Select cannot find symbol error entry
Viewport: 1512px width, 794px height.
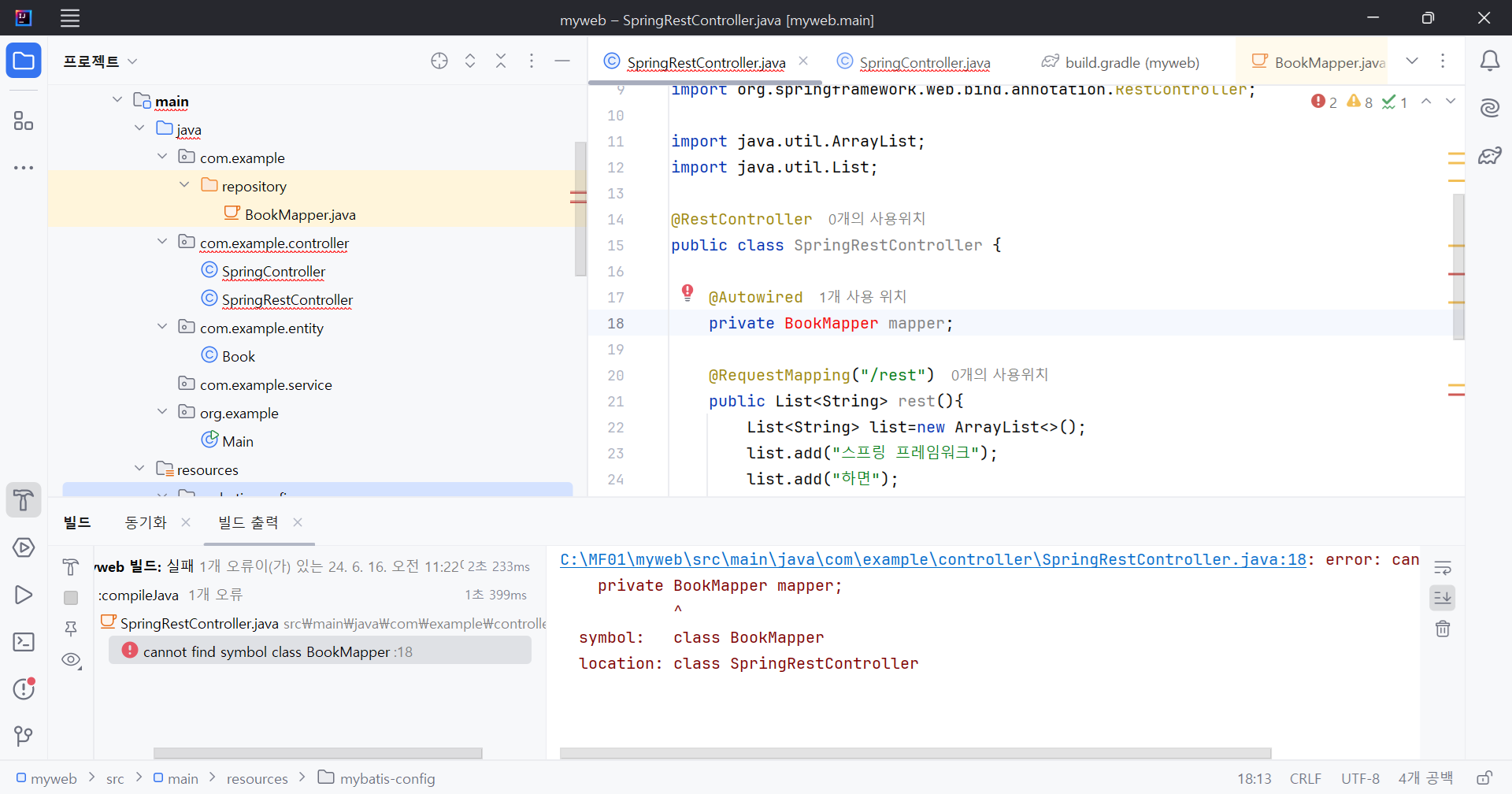click(320, 651)
